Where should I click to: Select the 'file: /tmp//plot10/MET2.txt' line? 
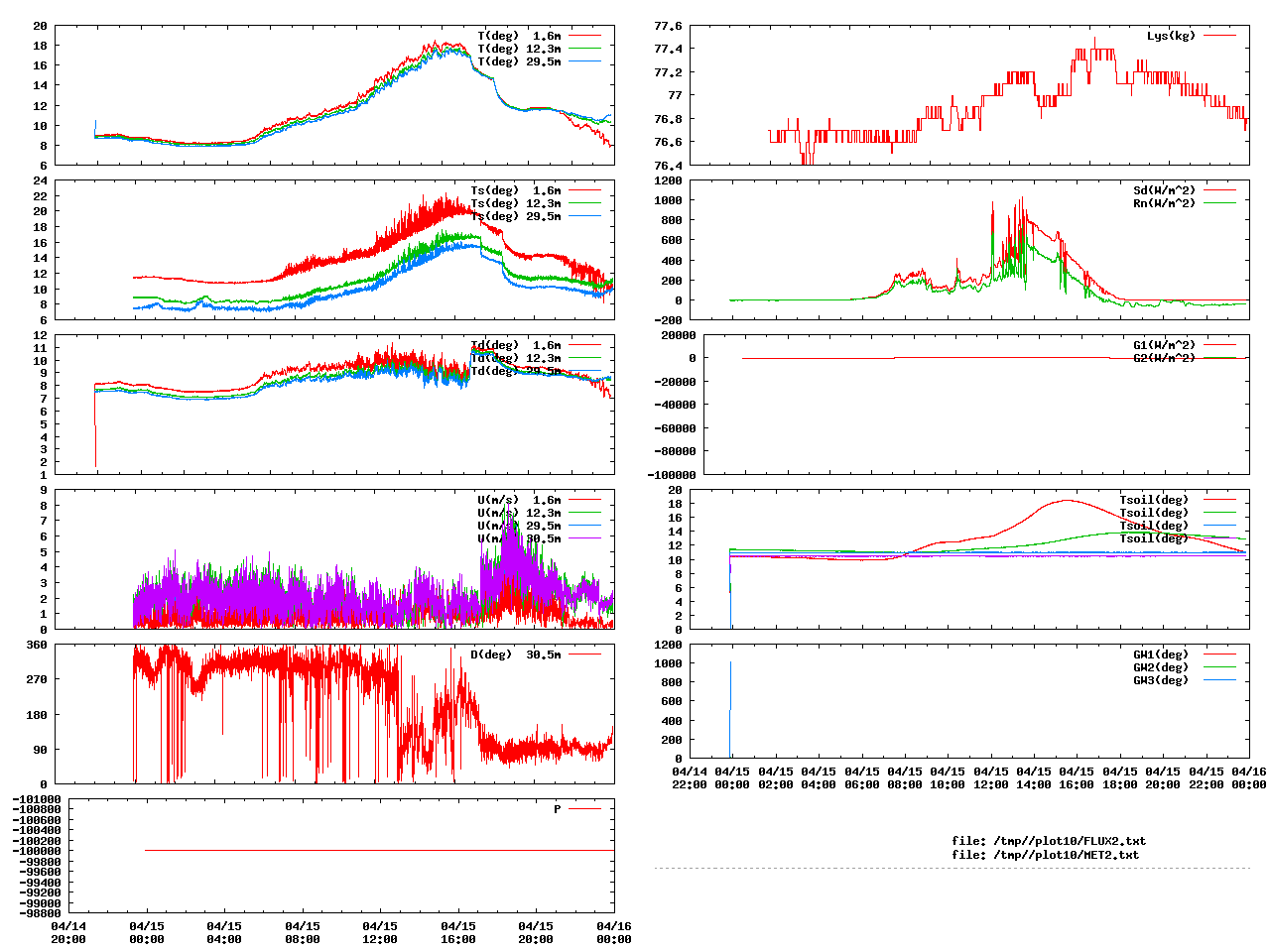(x=1046, y=854)
